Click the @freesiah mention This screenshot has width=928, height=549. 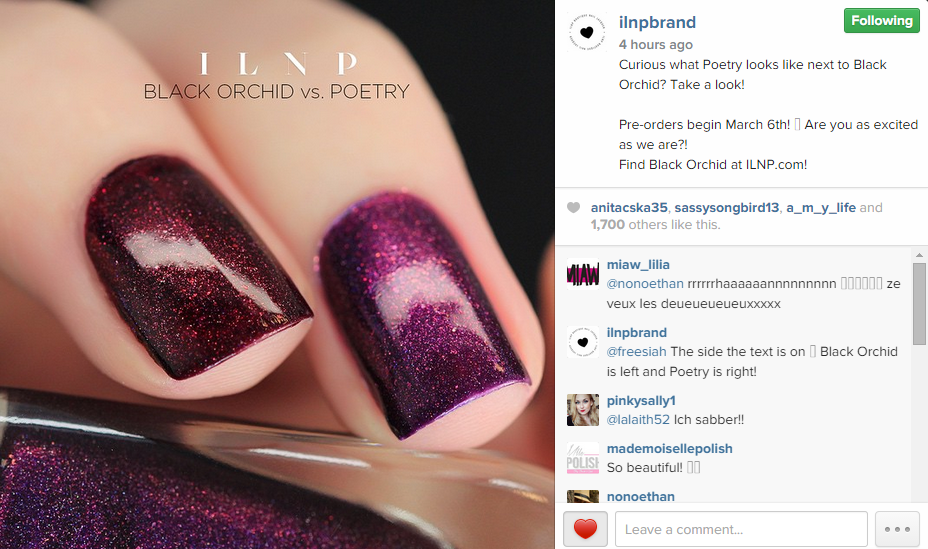tap(636, 352)
